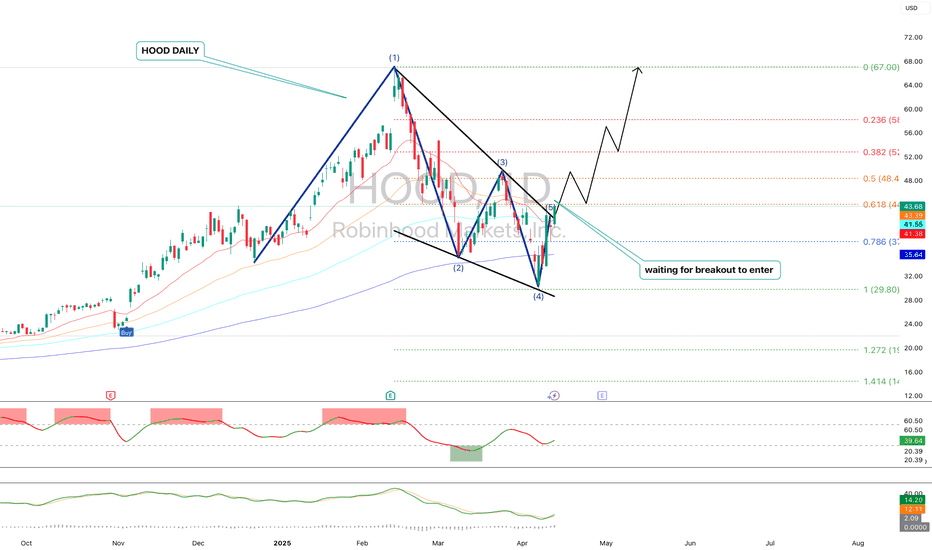
Task: Click the cyan 41.55 price label
Action: (912, 224)
